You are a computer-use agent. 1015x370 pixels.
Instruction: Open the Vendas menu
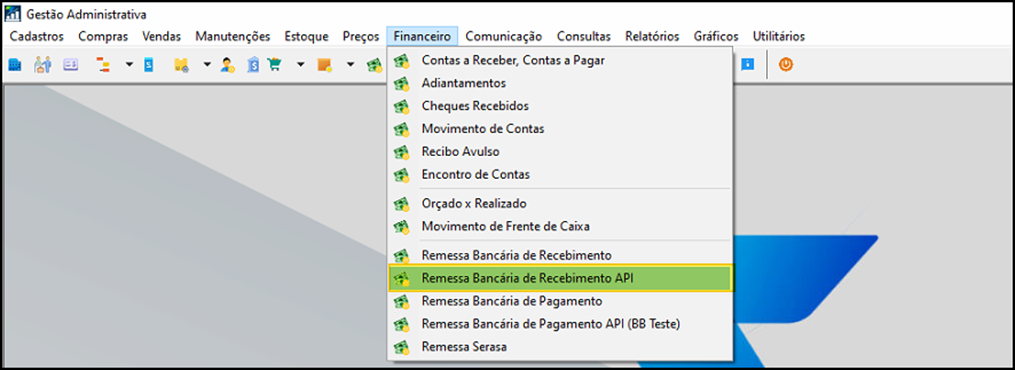162,36
